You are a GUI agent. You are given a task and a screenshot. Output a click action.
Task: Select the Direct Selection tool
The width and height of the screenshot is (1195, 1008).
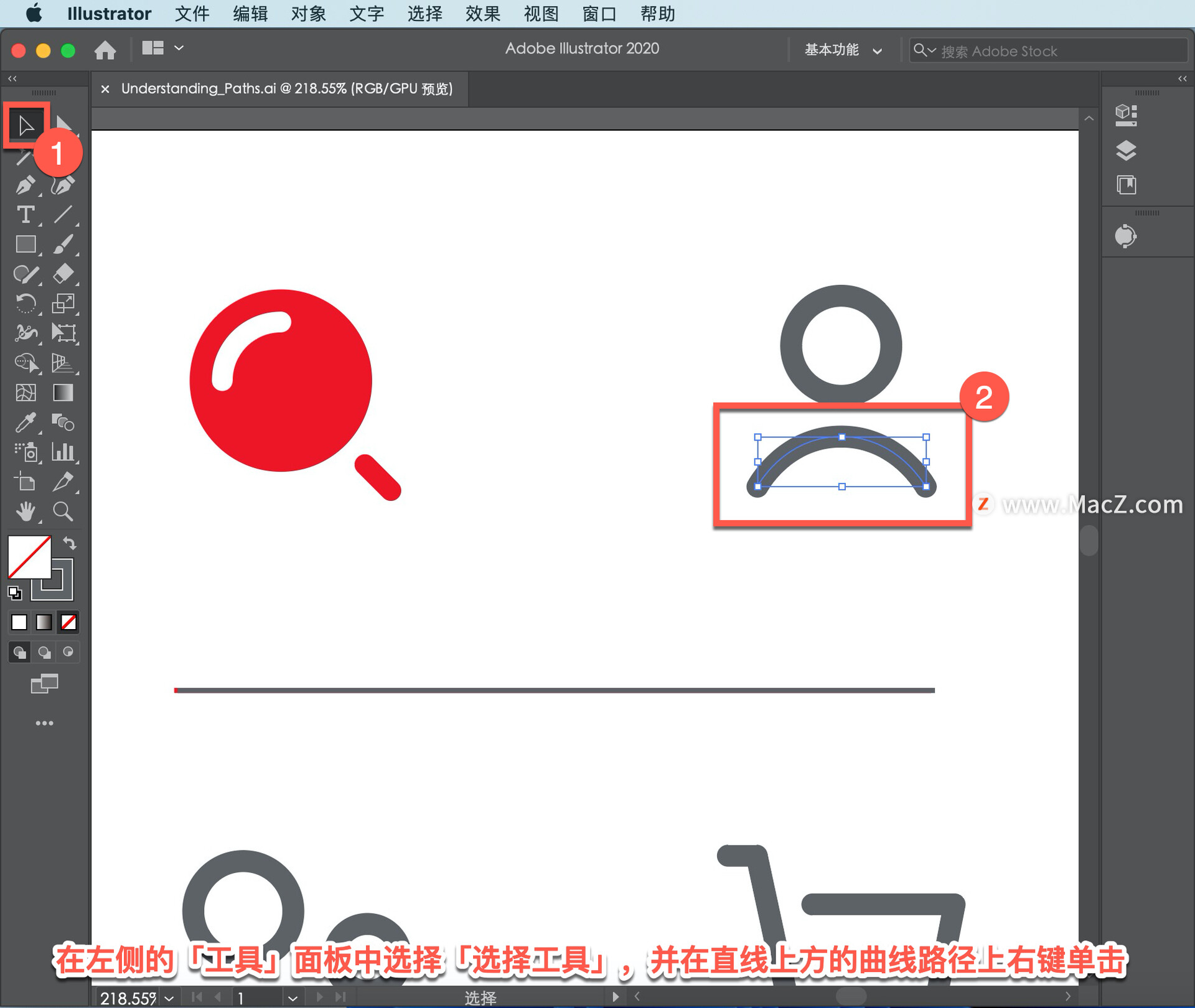[63, 124]
